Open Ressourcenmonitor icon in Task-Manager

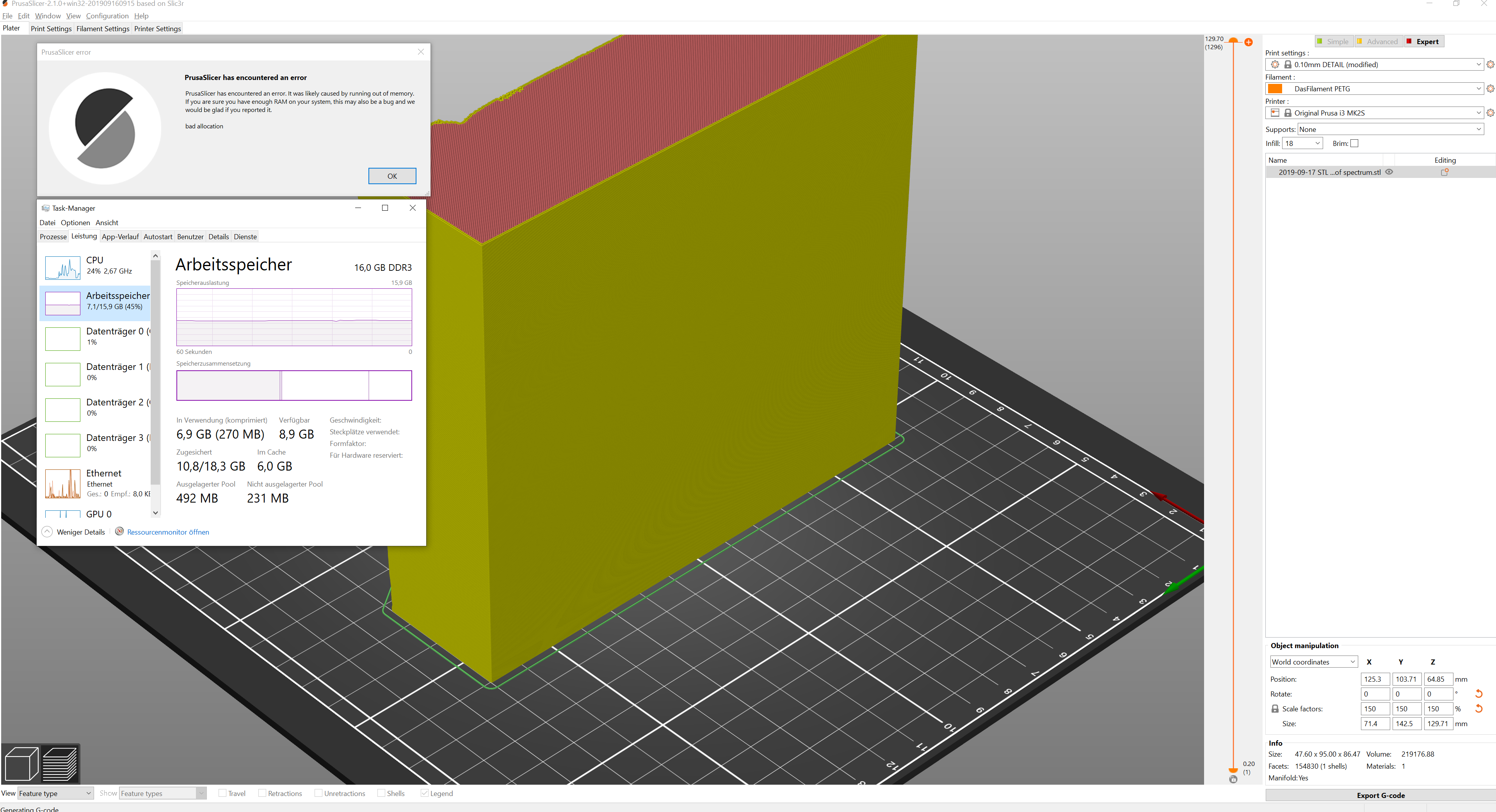(119, 531)
